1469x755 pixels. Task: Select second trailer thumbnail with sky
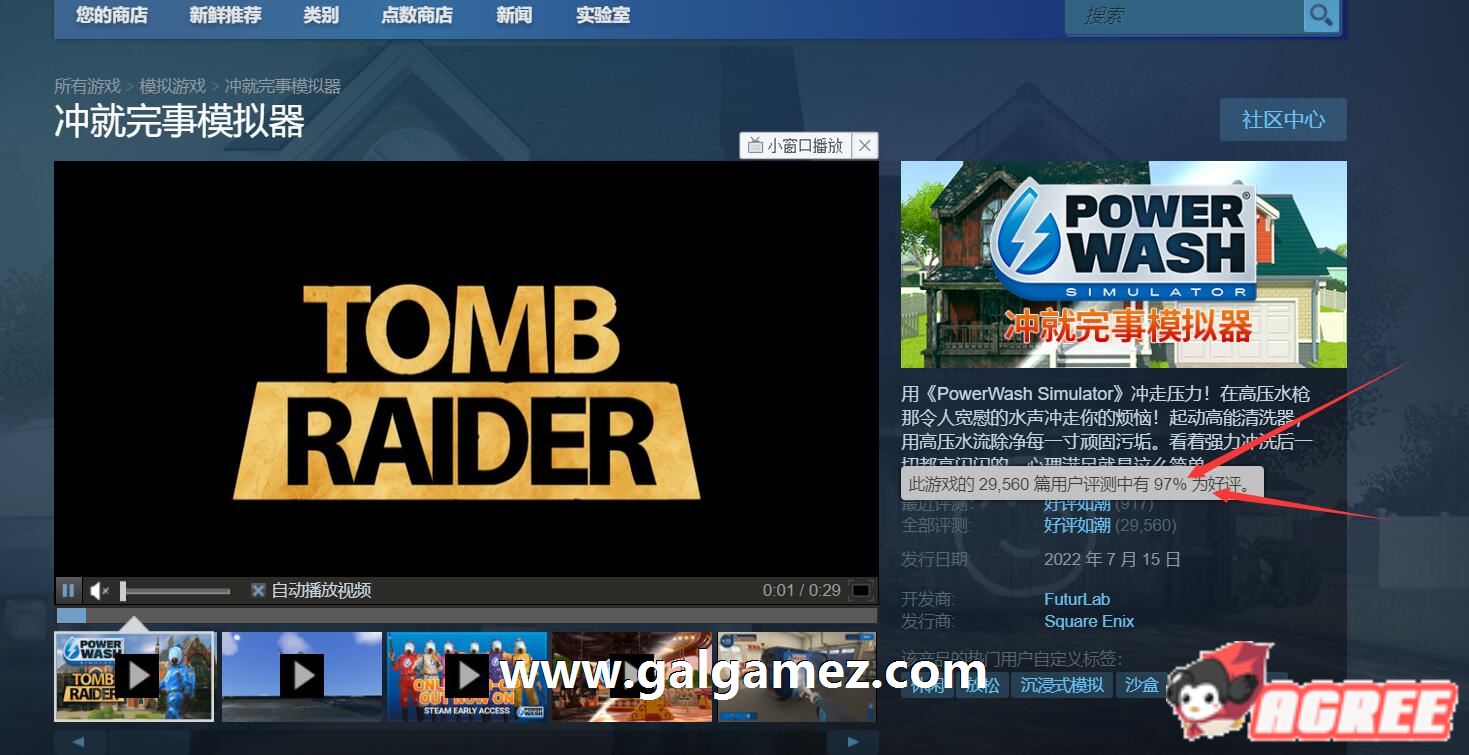tap(302, 676)
